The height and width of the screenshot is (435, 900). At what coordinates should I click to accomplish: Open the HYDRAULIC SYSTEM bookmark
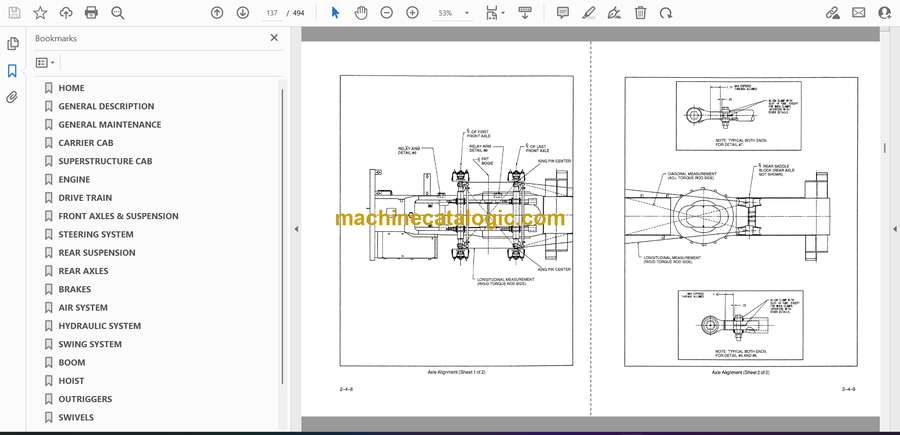click(99, 325)
